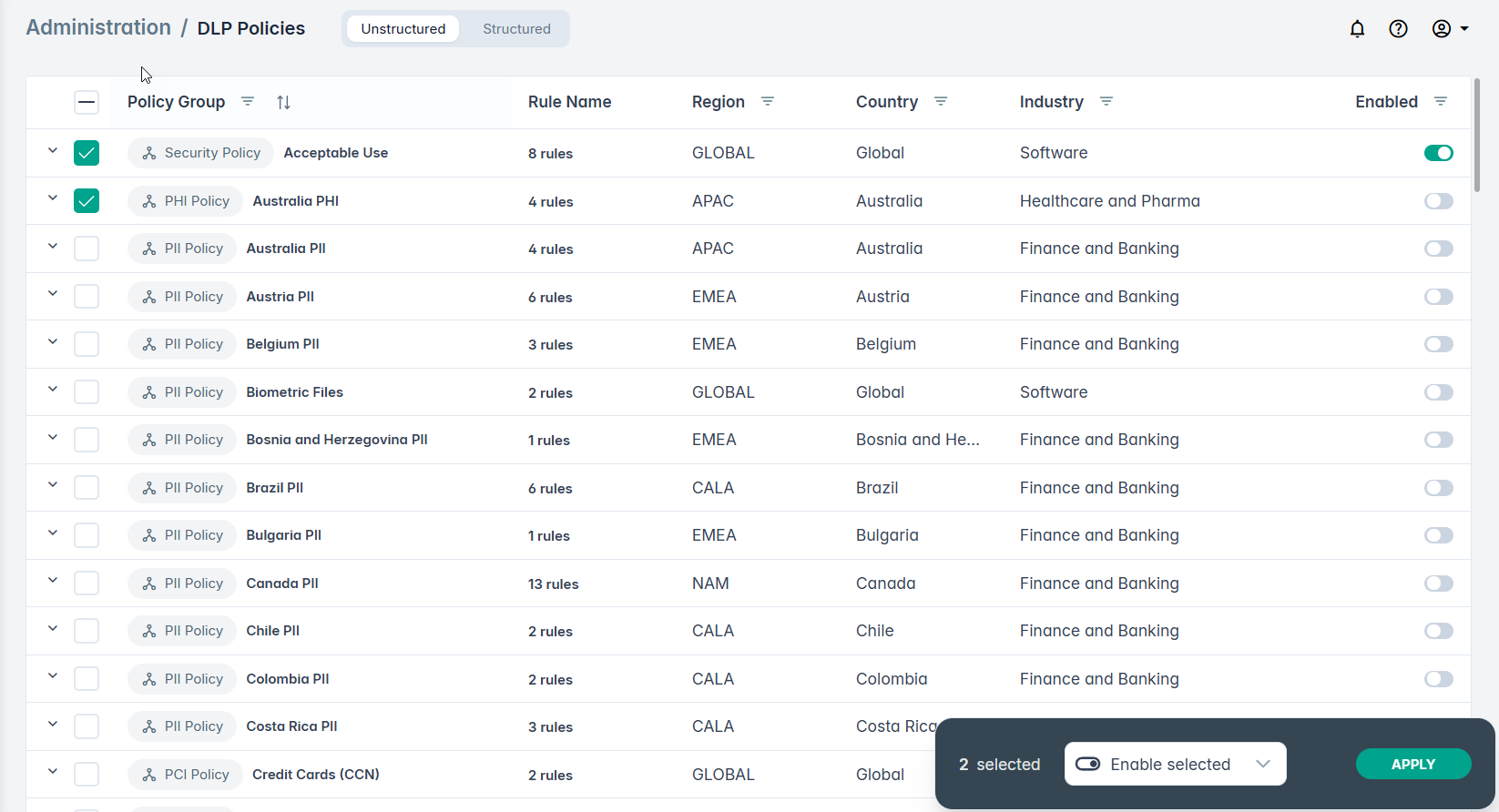This screenshot has width=1499, height=812.
Task: Open the user account menu icon
Action: [x=1450, y=29]
